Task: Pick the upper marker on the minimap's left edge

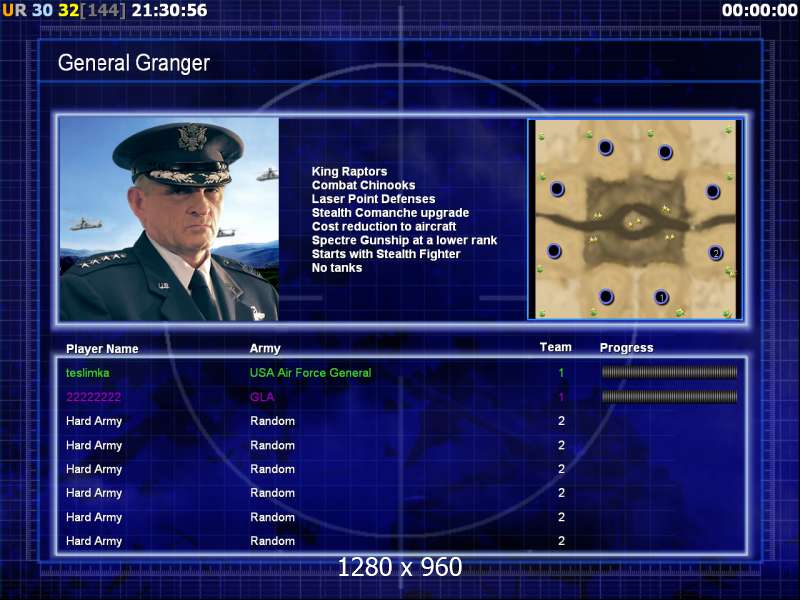Action: (557, 189)
